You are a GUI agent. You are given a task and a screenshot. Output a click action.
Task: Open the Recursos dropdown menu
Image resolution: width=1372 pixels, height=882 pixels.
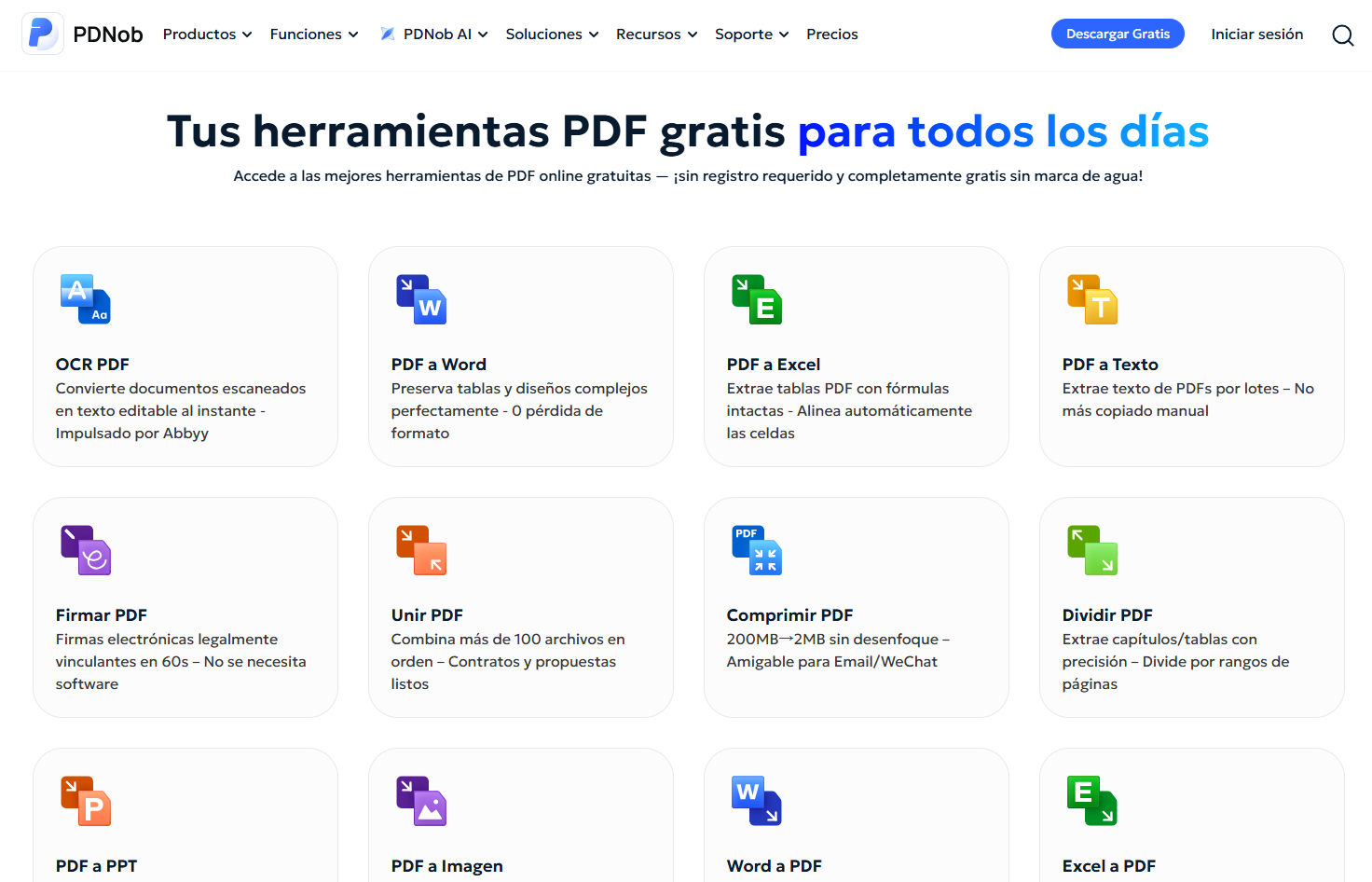[656, 34]
